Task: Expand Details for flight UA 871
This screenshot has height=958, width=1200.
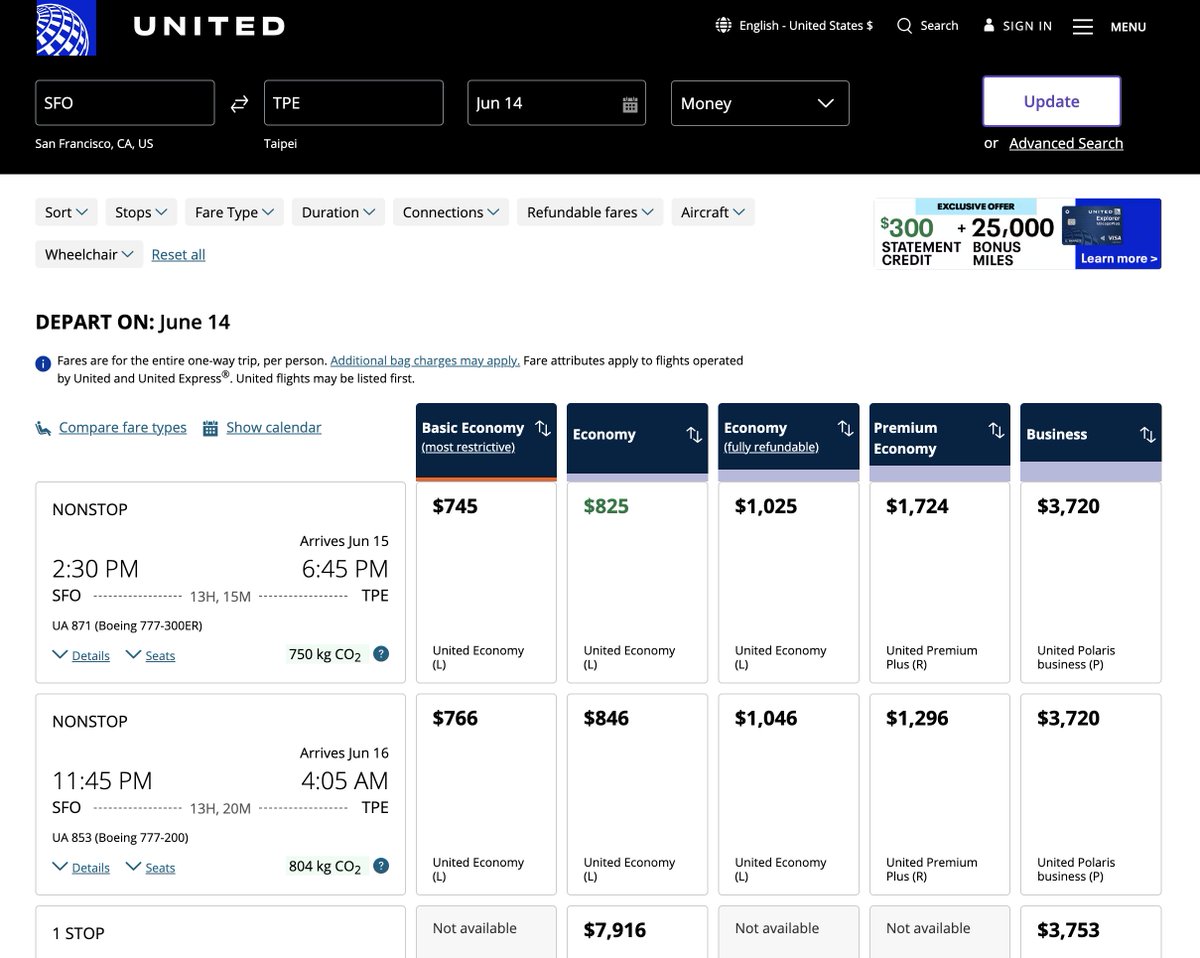Action: (81, 656)
